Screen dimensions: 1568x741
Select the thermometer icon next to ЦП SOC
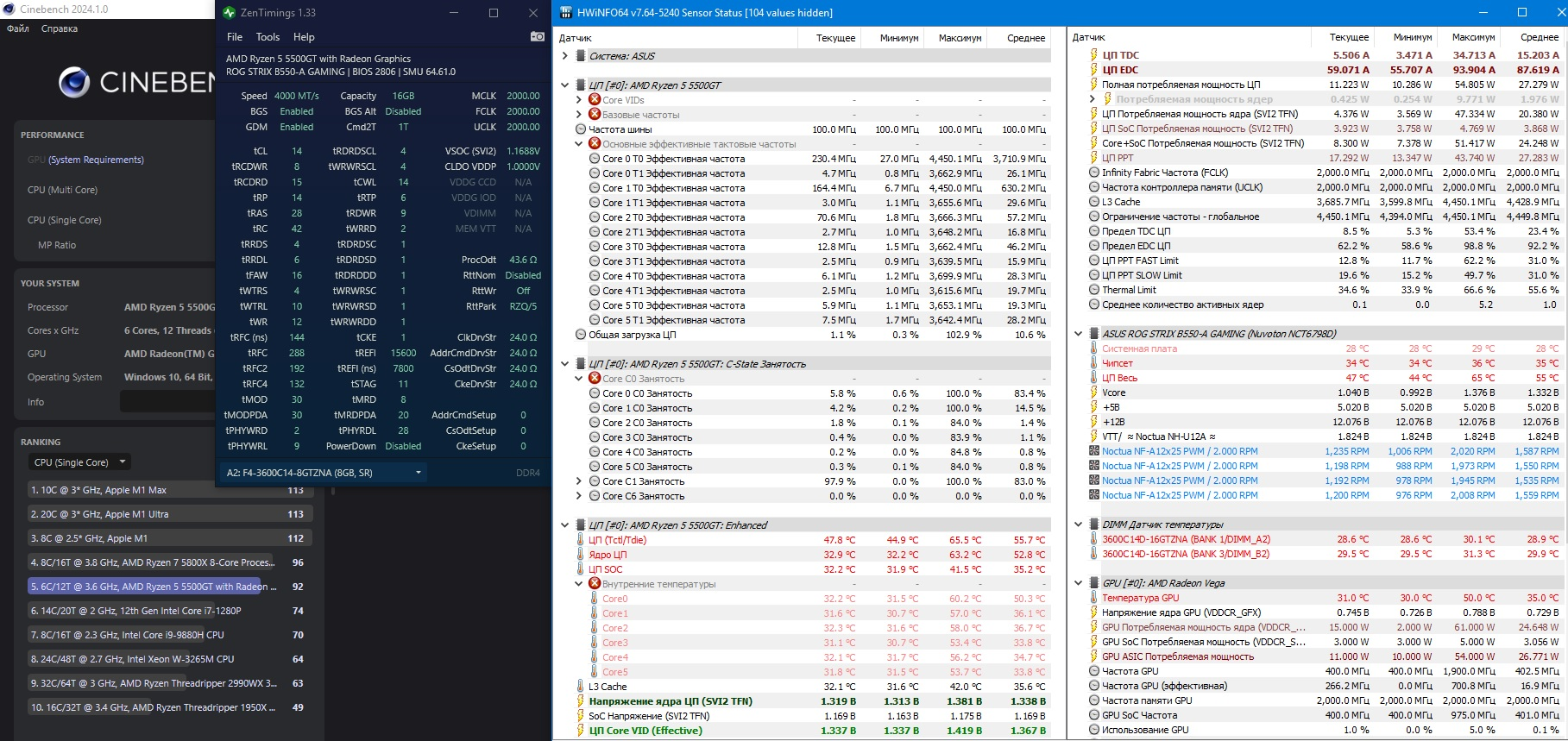(x=581, y=569)
